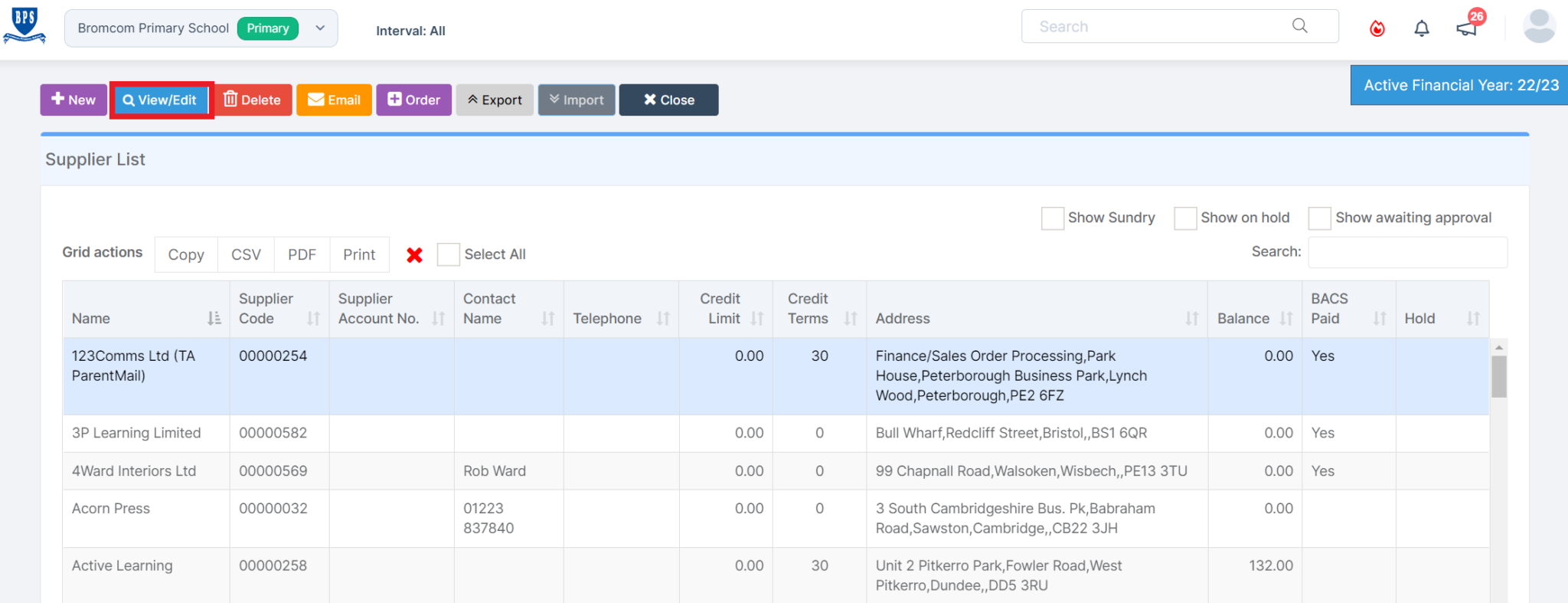Check the Select All checkbox
Viewport: 1568px width, 603px height.
pos(448,254)
